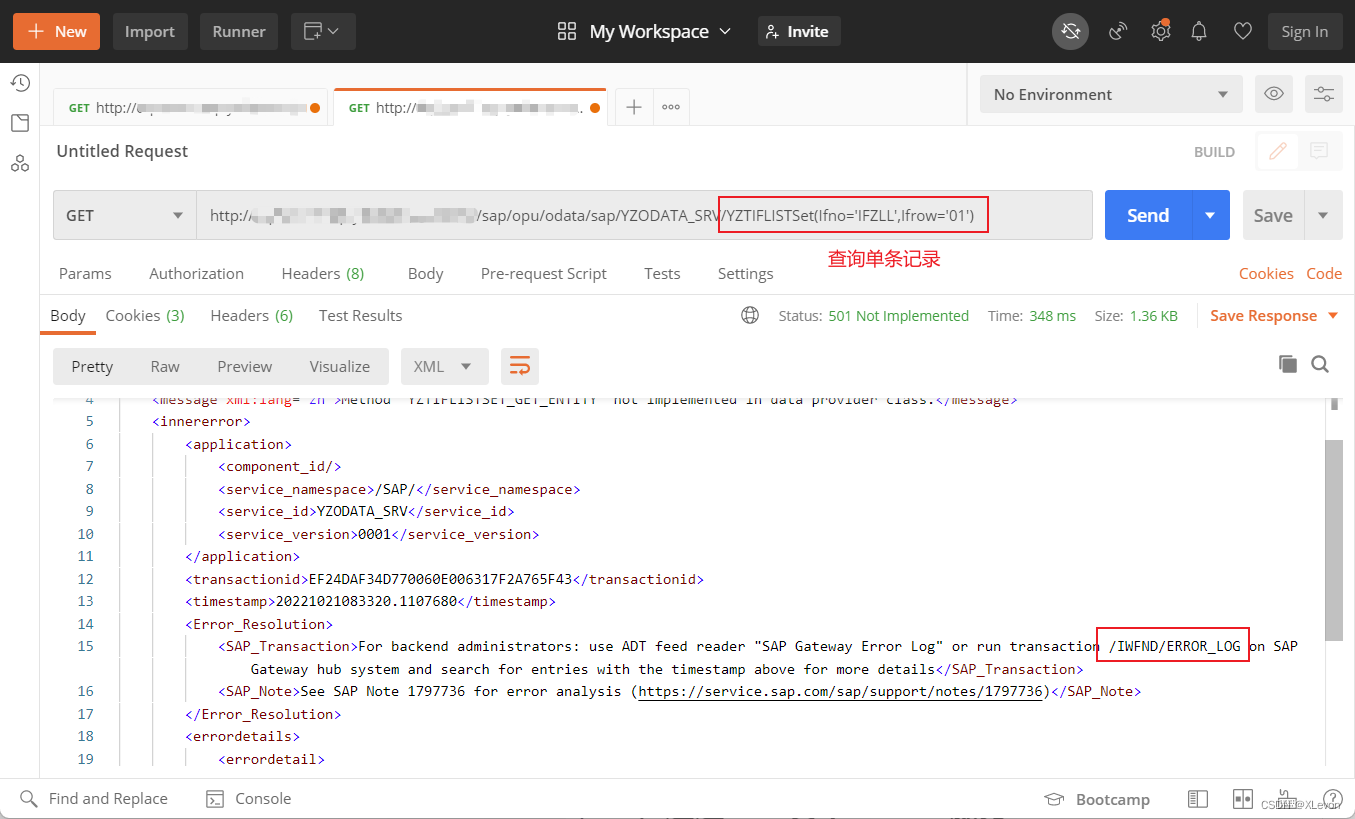Open the Pre-request Script tab
Screen dimensions: 1355x819
[x=543, y=274]
